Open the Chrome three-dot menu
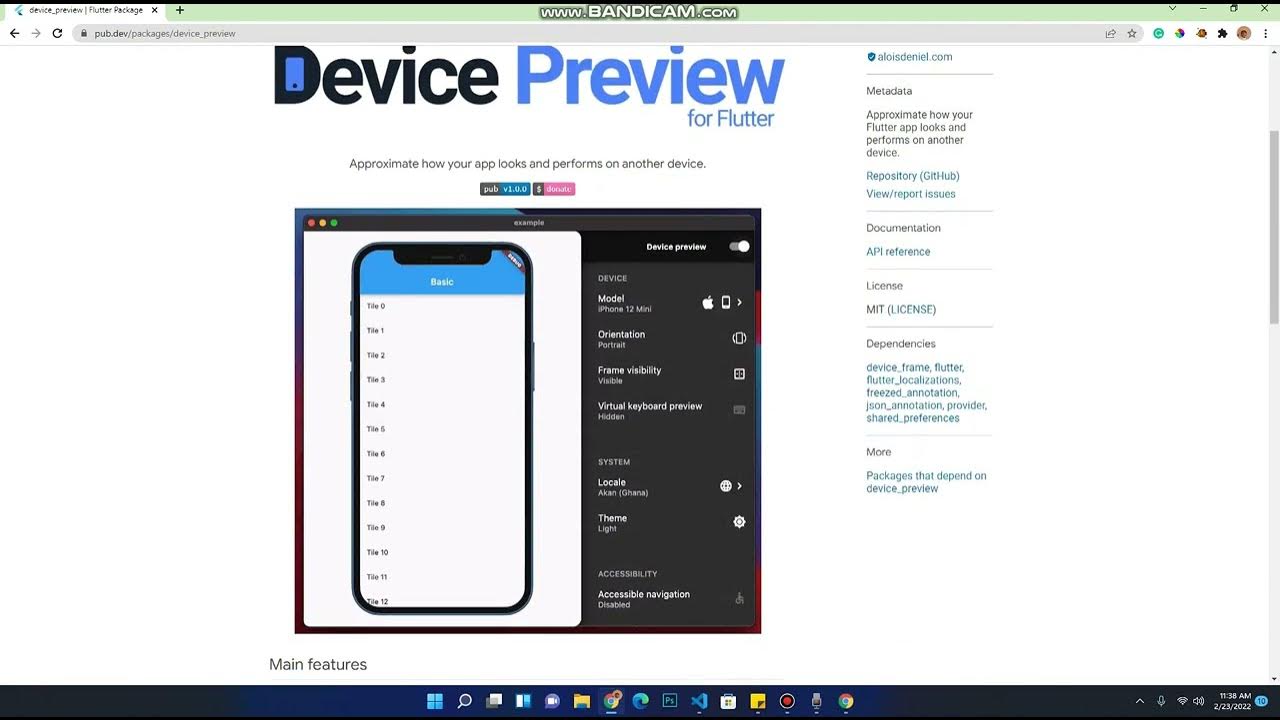1280x720 pixels. [x=1264, y=33]
